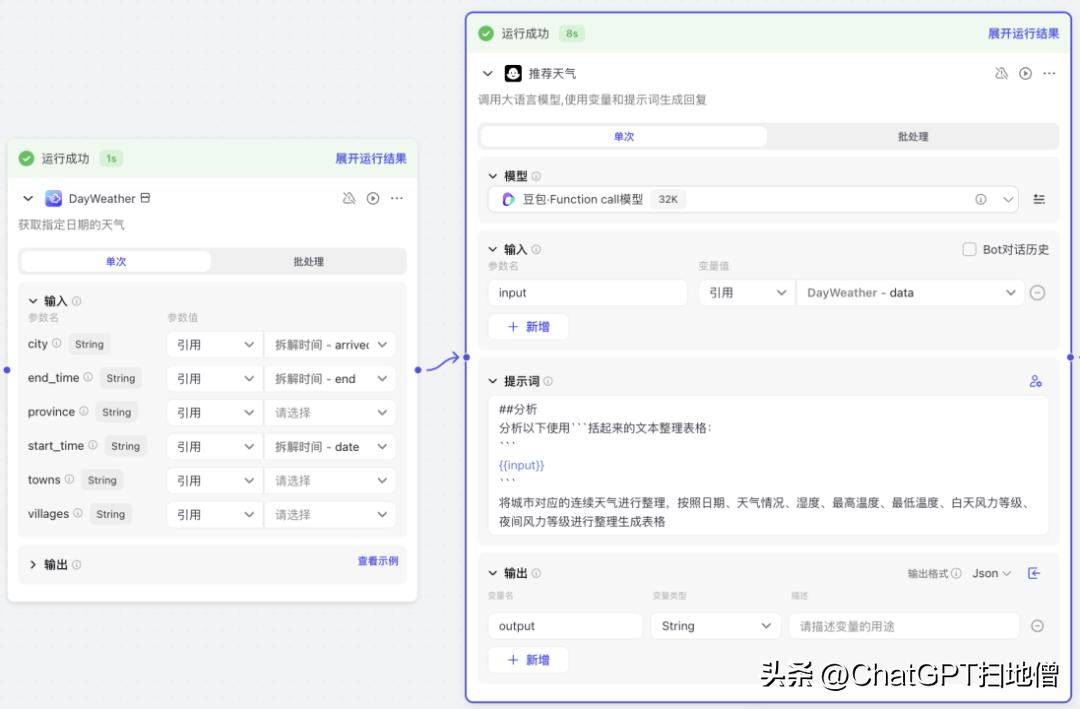This screenshot has width=1080, height=709.
Task: Open model parameter settings sliders icon
Action: 1039,199
